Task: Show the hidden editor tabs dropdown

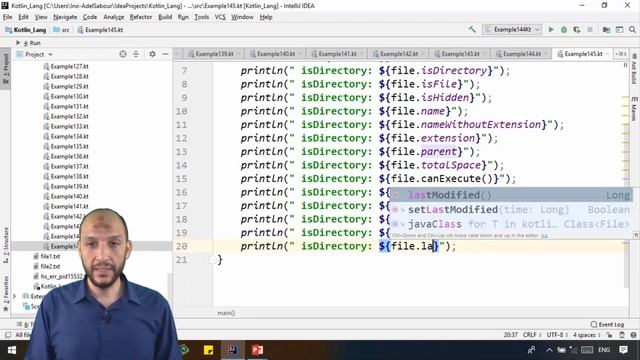Action: tap(621, 54)
